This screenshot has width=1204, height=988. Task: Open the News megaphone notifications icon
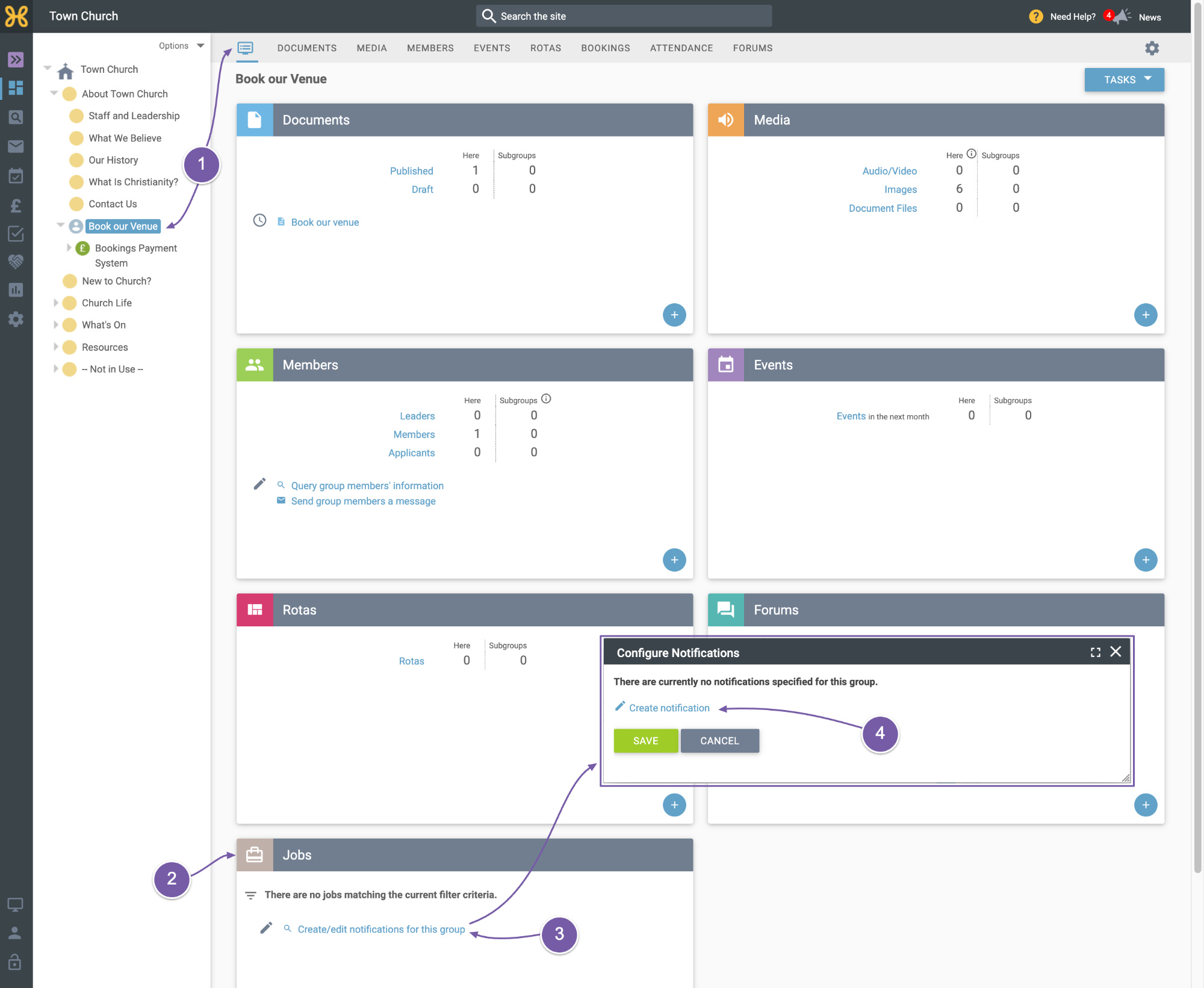[1121, 16]
